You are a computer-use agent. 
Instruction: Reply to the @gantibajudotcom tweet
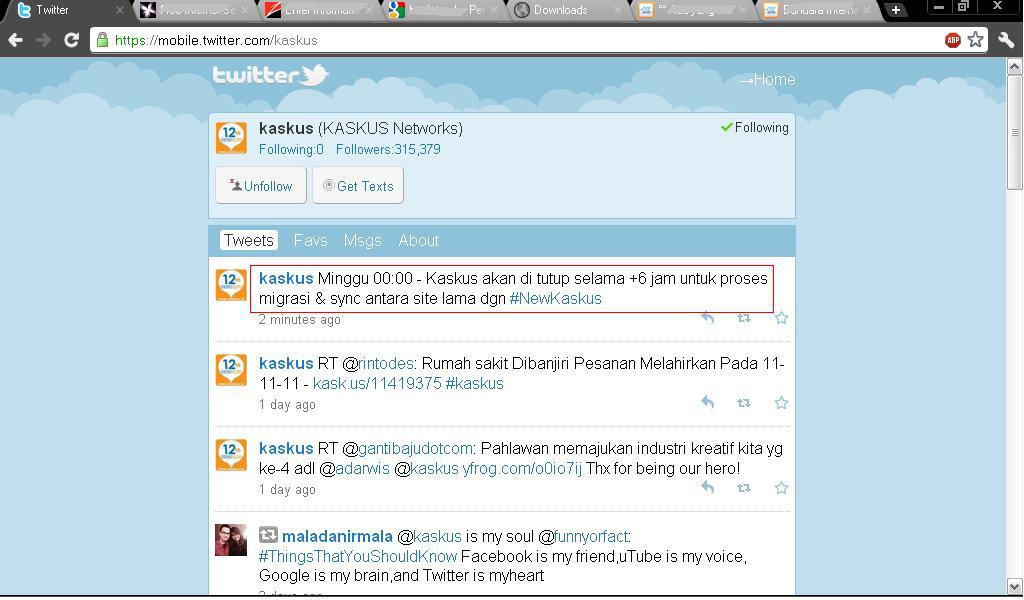(x=707, y=488)
